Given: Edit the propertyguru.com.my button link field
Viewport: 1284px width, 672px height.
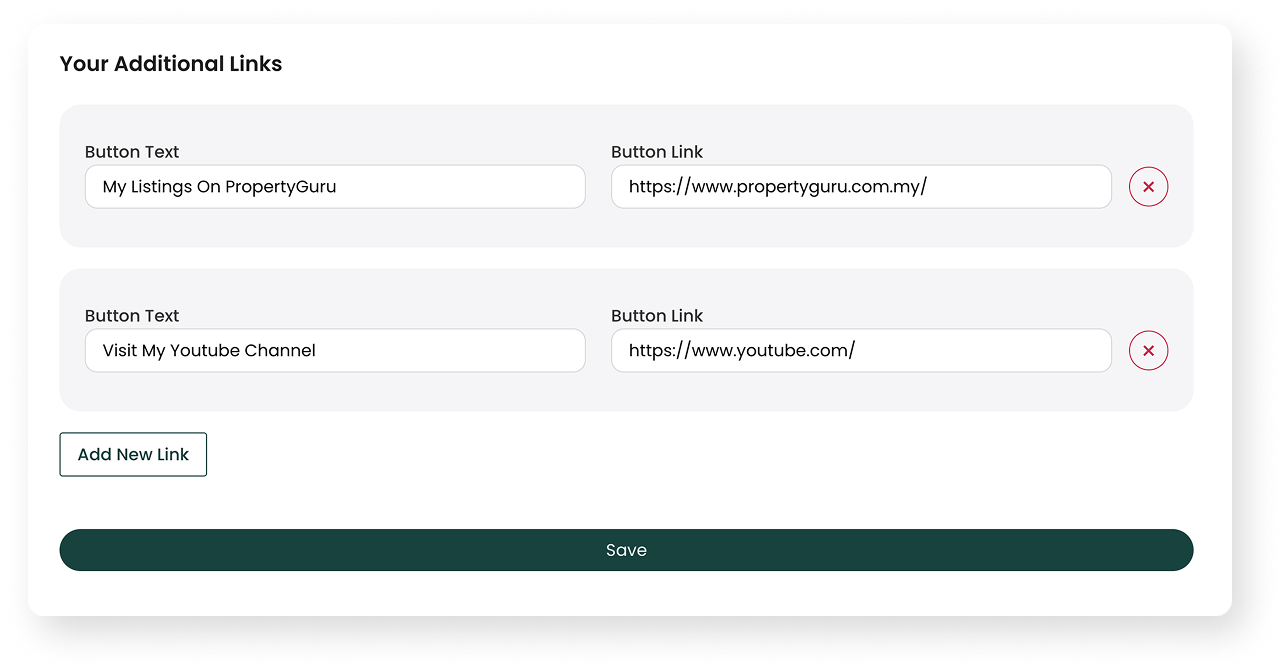Looking at the screenshot, I should 861,187.
